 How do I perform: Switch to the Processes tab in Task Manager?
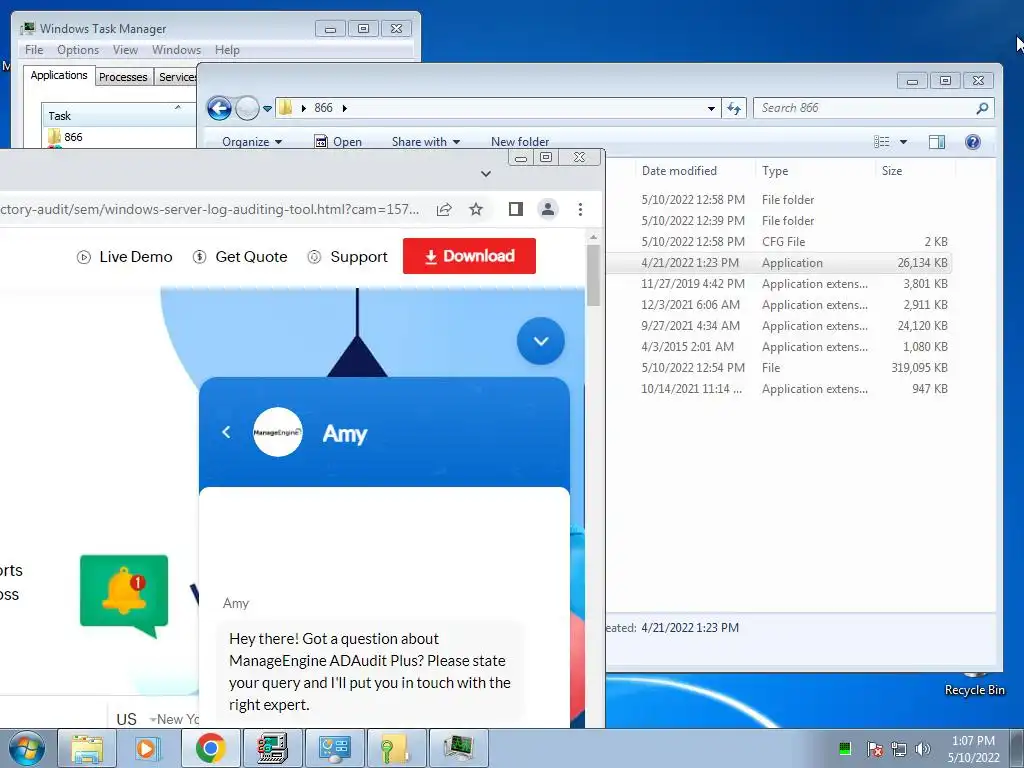point(123,77)
